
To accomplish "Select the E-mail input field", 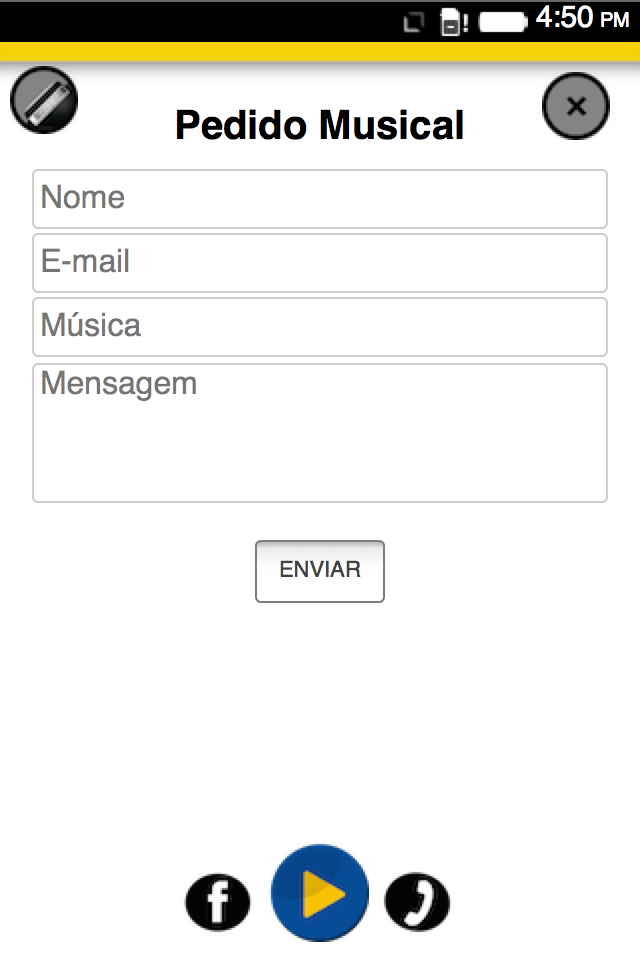I will pos(320,262).
